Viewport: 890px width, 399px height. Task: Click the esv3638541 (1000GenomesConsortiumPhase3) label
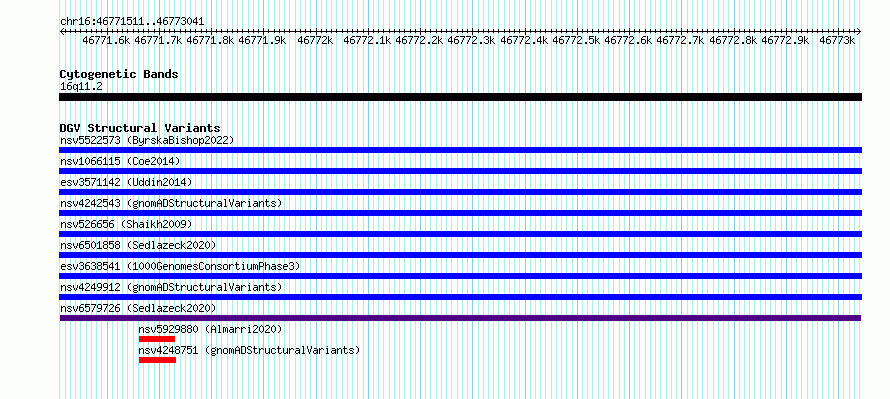click(x=180, y=266)
